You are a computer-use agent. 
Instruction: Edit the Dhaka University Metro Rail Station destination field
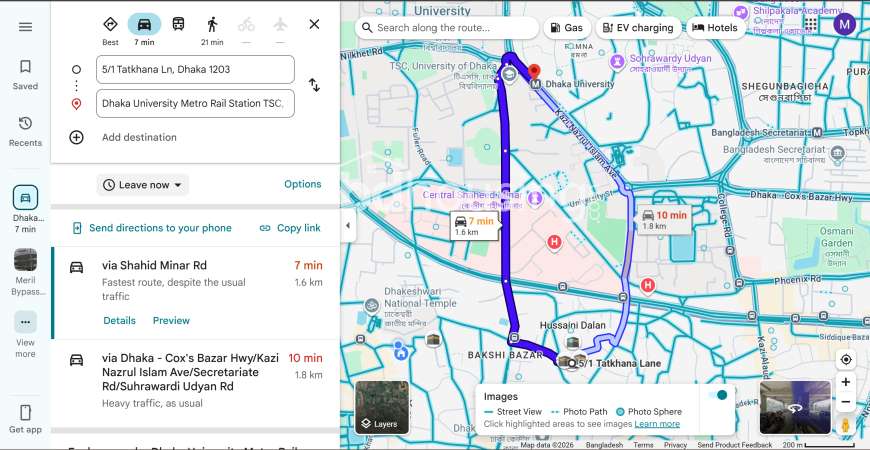pos(195,103)
